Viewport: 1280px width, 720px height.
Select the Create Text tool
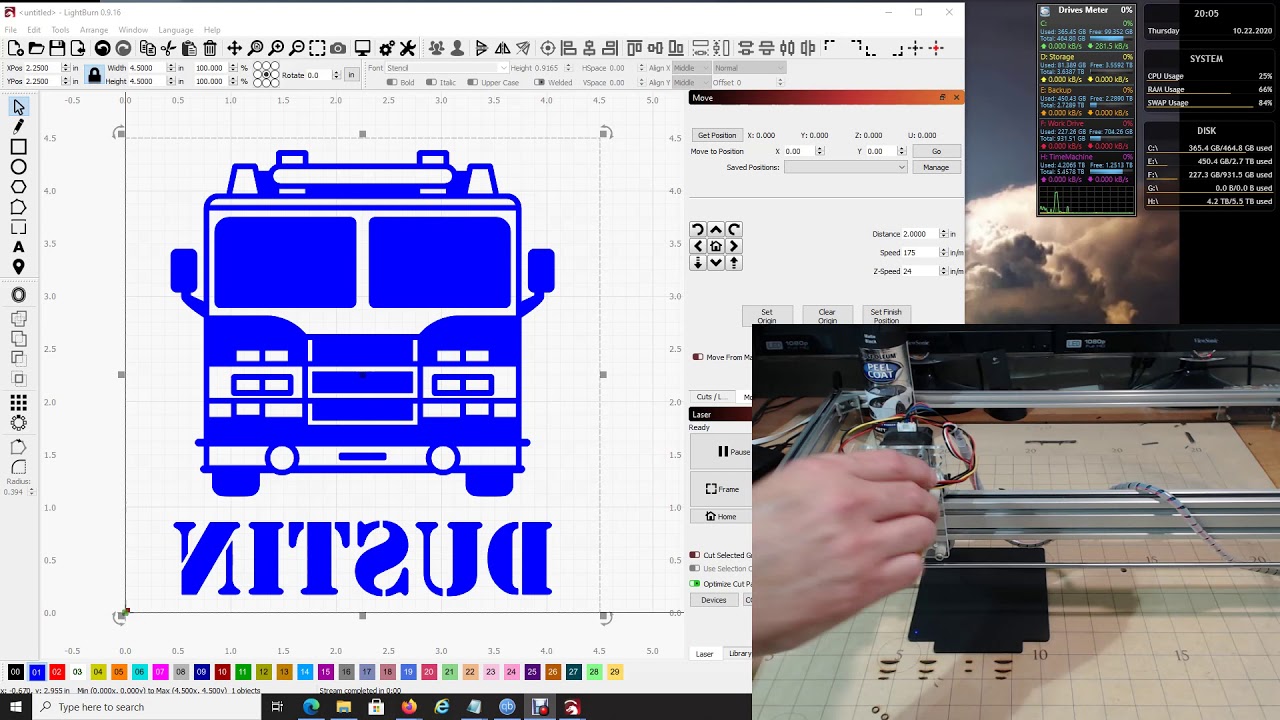pos(18,247)
